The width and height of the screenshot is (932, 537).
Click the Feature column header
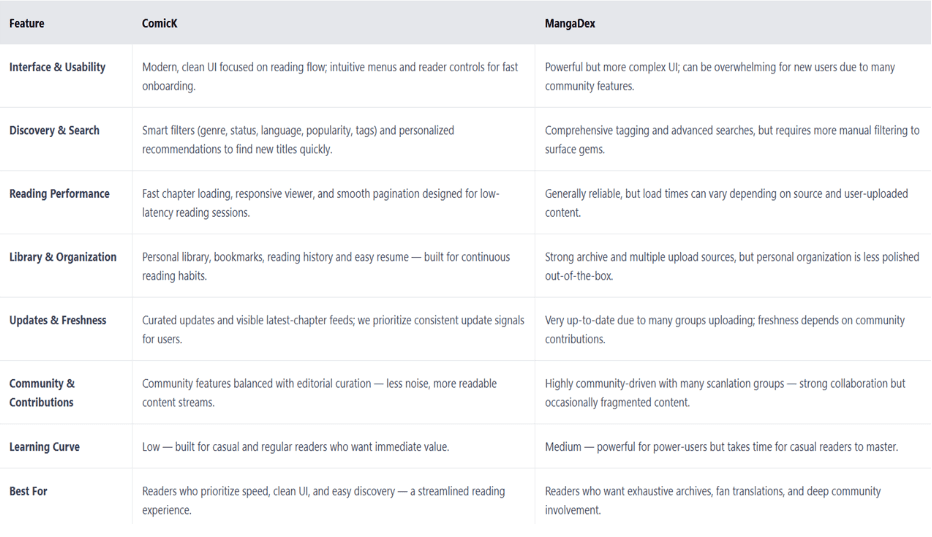click(x=27, y=23)
